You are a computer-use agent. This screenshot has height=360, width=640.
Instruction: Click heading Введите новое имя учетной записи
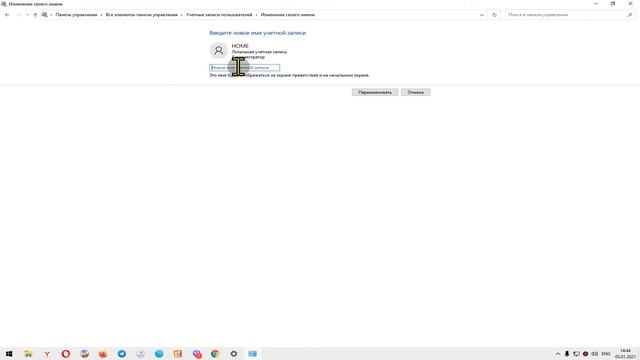click(258, 33)
